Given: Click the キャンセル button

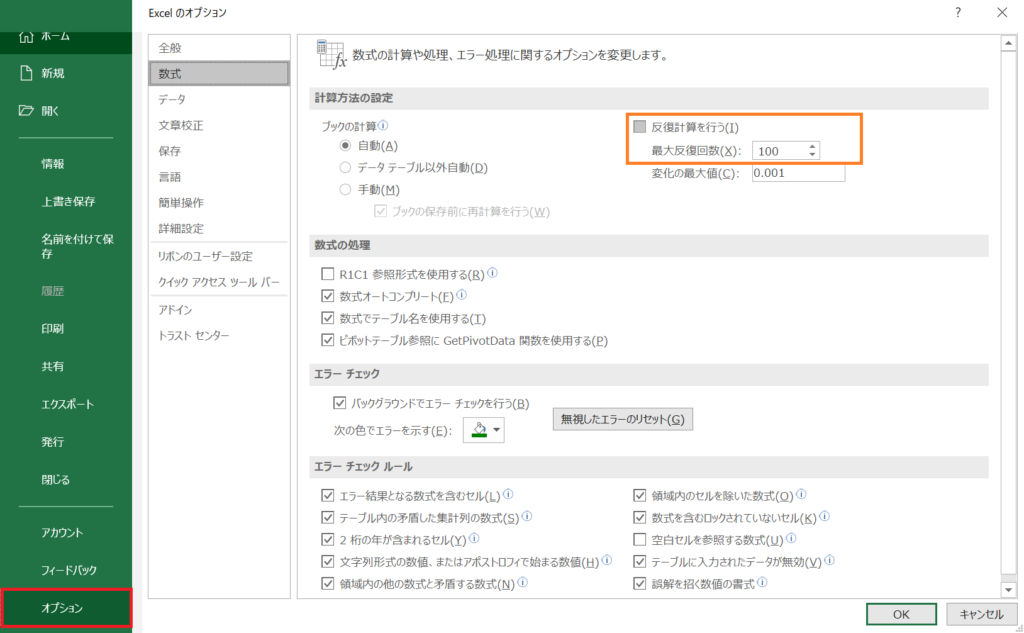Looking at the screenshot, I should pyautogui.click(x=981, y=614).
